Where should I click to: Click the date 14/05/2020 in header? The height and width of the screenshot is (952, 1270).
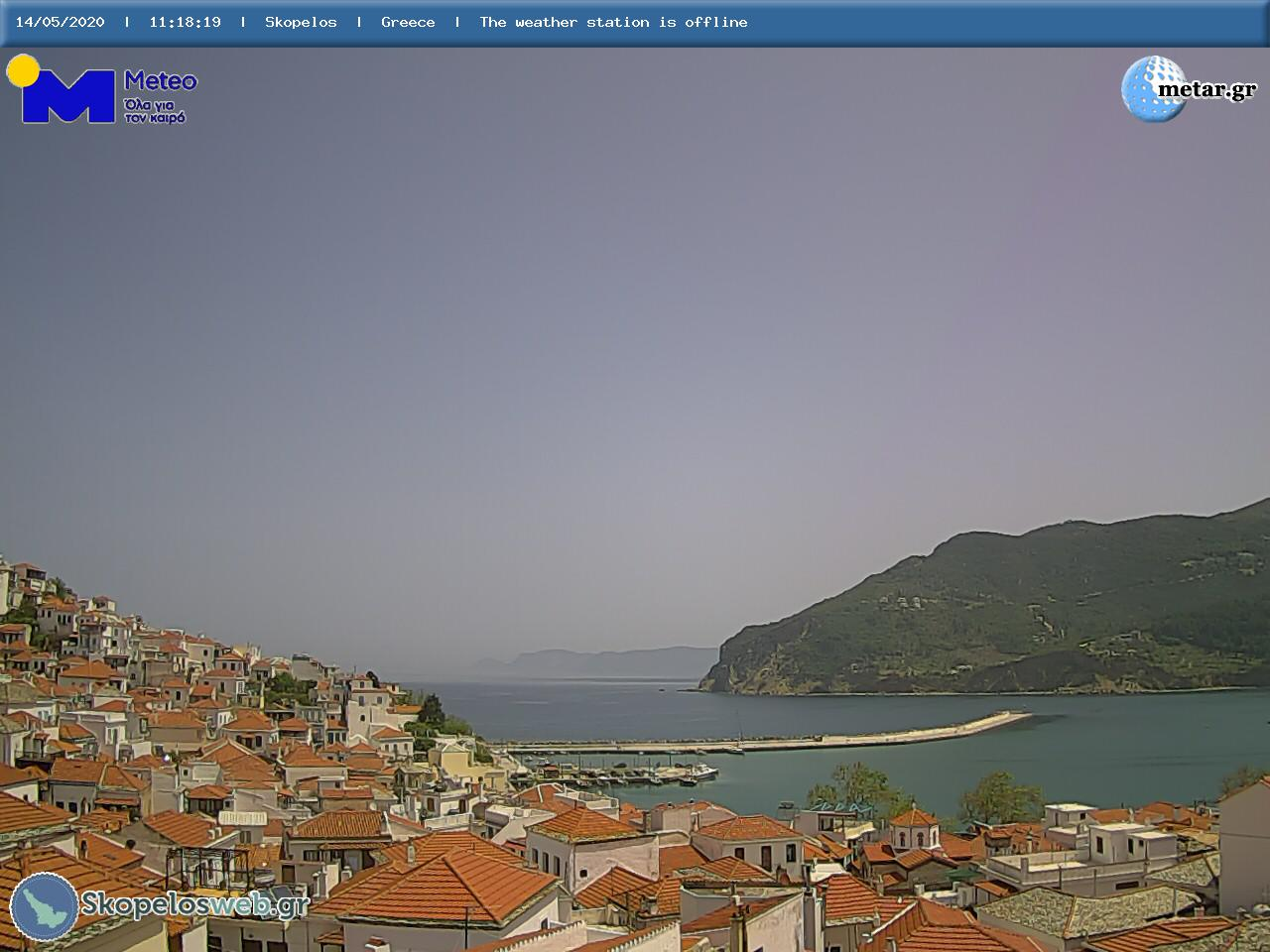pos(60,22)
